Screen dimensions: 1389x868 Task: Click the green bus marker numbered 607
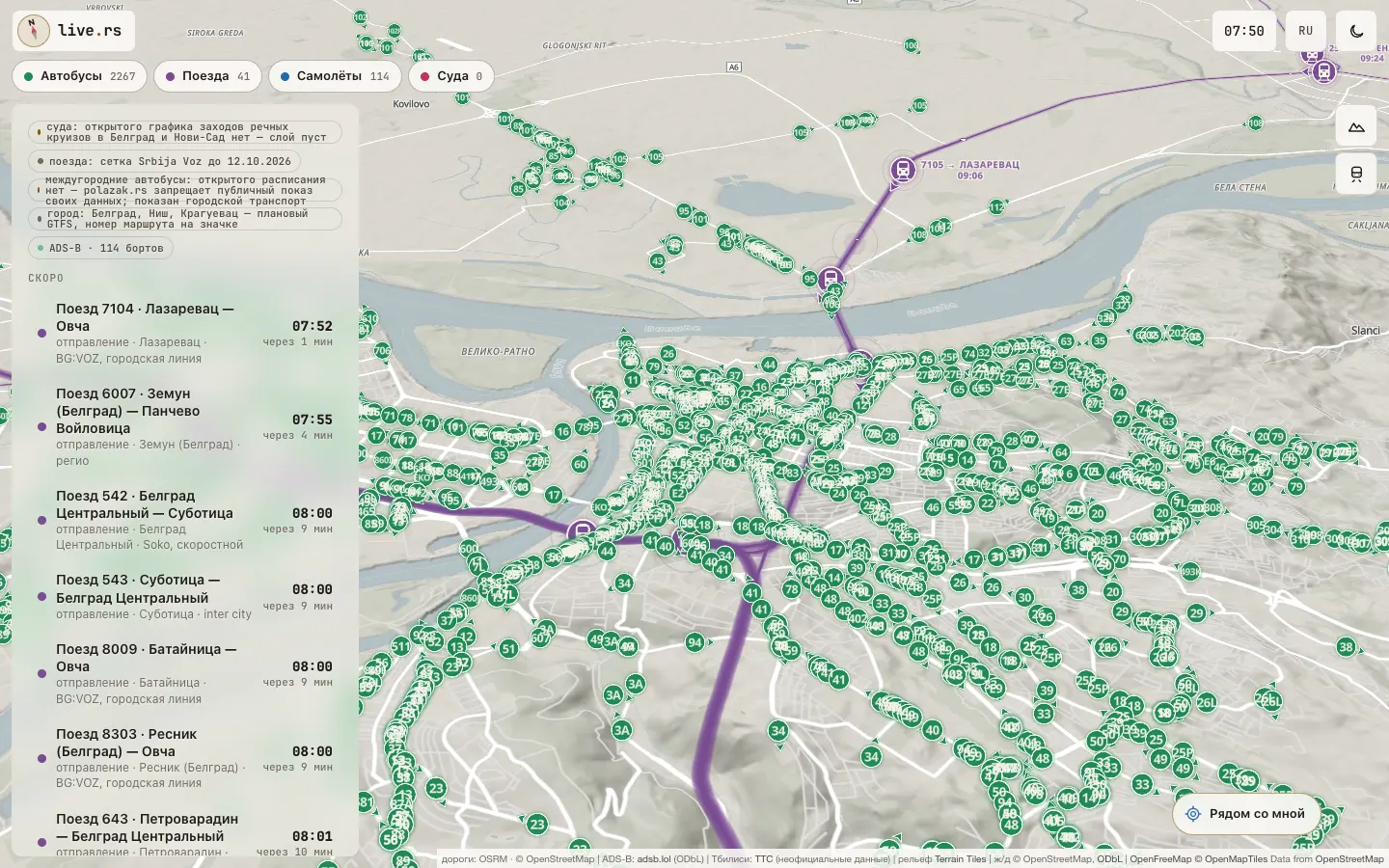tap(541, 637)
